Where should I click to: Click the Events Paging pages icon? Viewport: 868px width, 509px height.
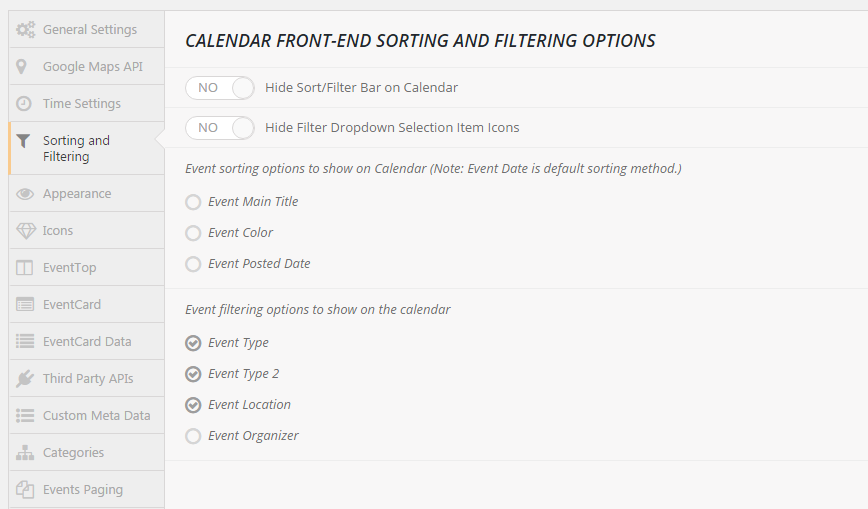click(25, 490)
